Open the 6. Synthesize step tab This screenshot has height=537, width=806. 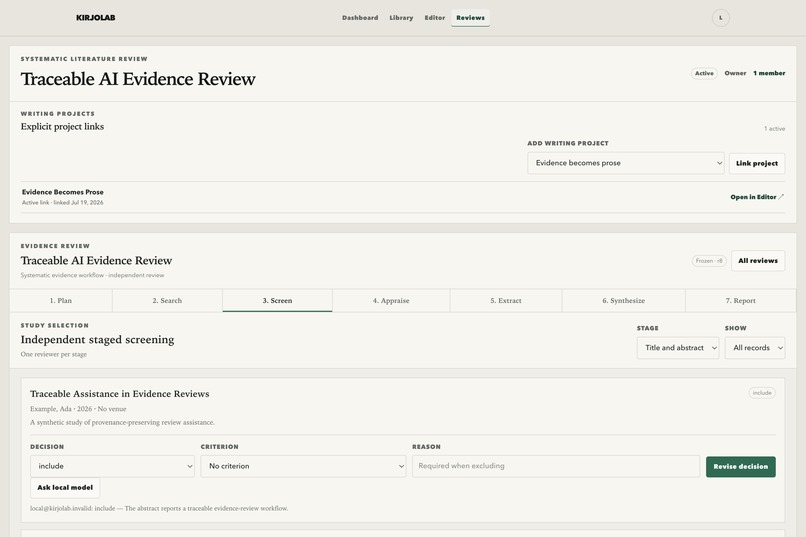pyautogui.click(x=624, y=301)
